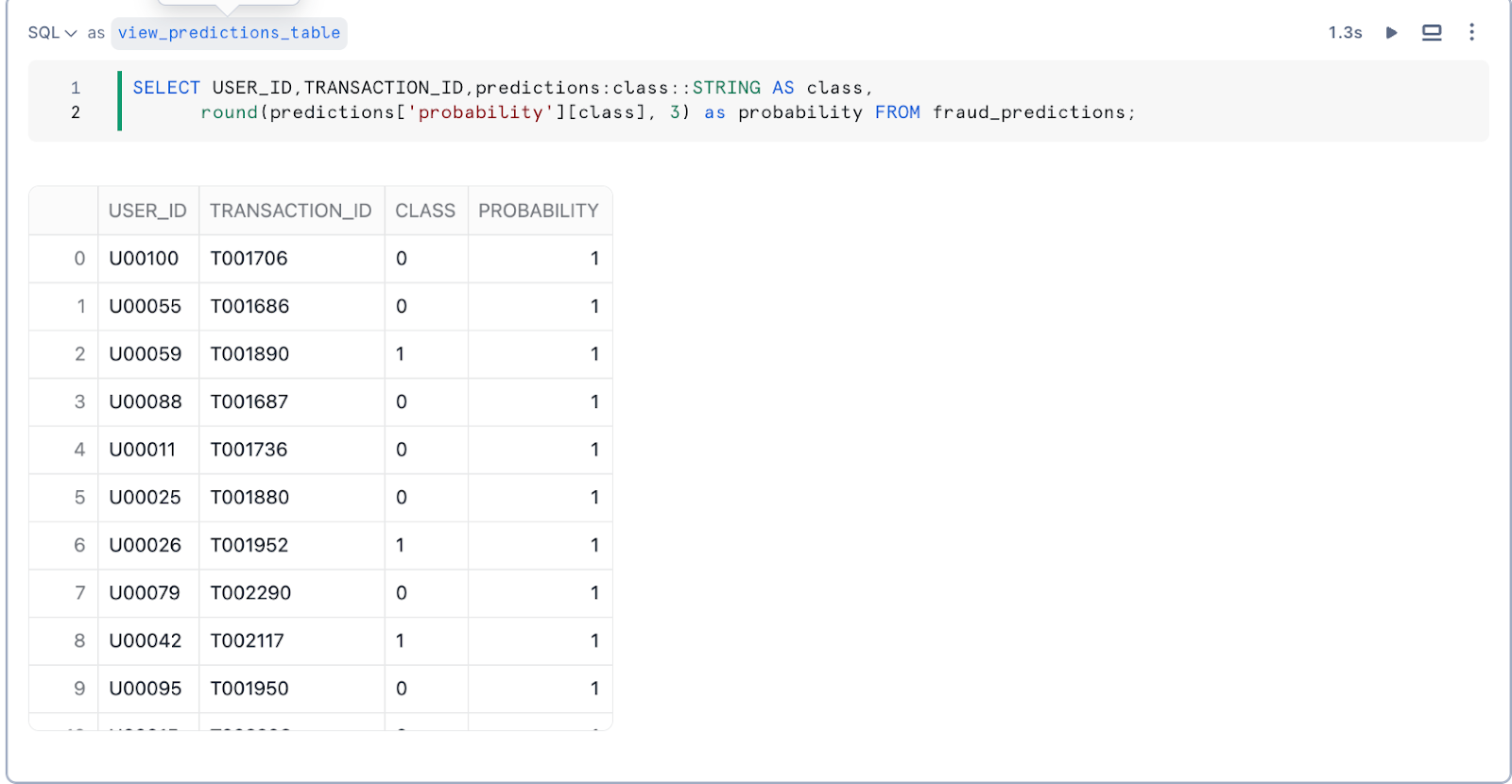Select transaction T001890 cell

(x=249, y=354)
